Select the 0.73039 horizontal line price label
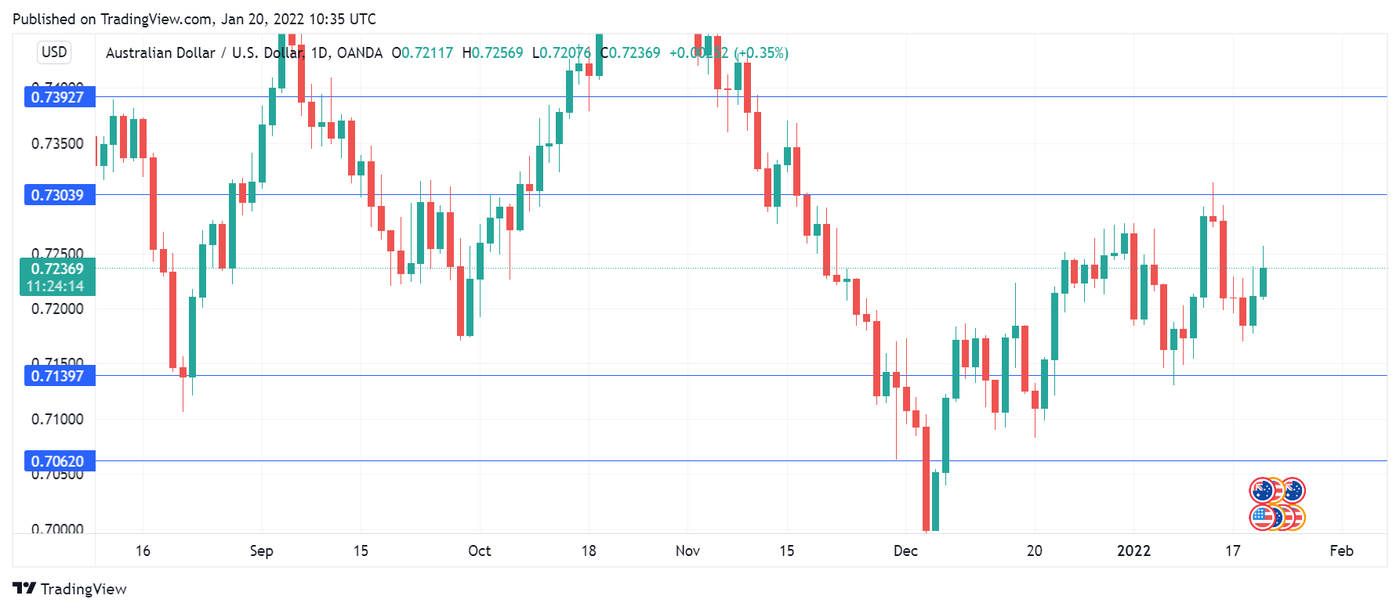1400x610 pixels. 57,195
